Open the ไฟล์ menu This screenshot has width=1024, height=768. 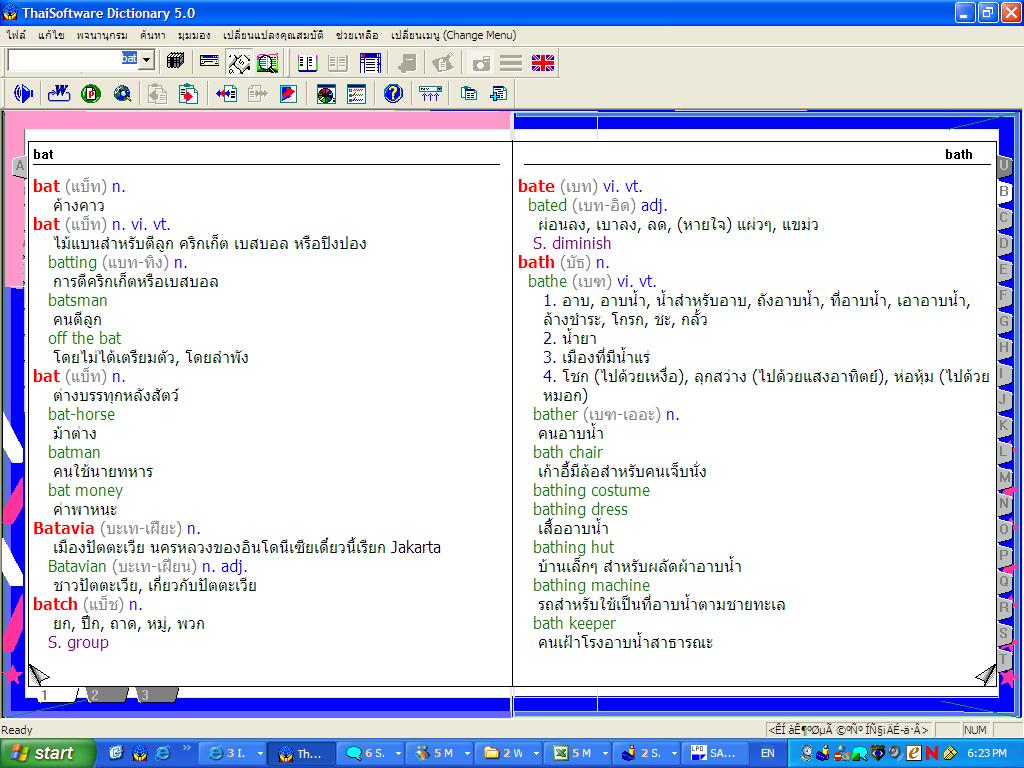pos(16,35)
